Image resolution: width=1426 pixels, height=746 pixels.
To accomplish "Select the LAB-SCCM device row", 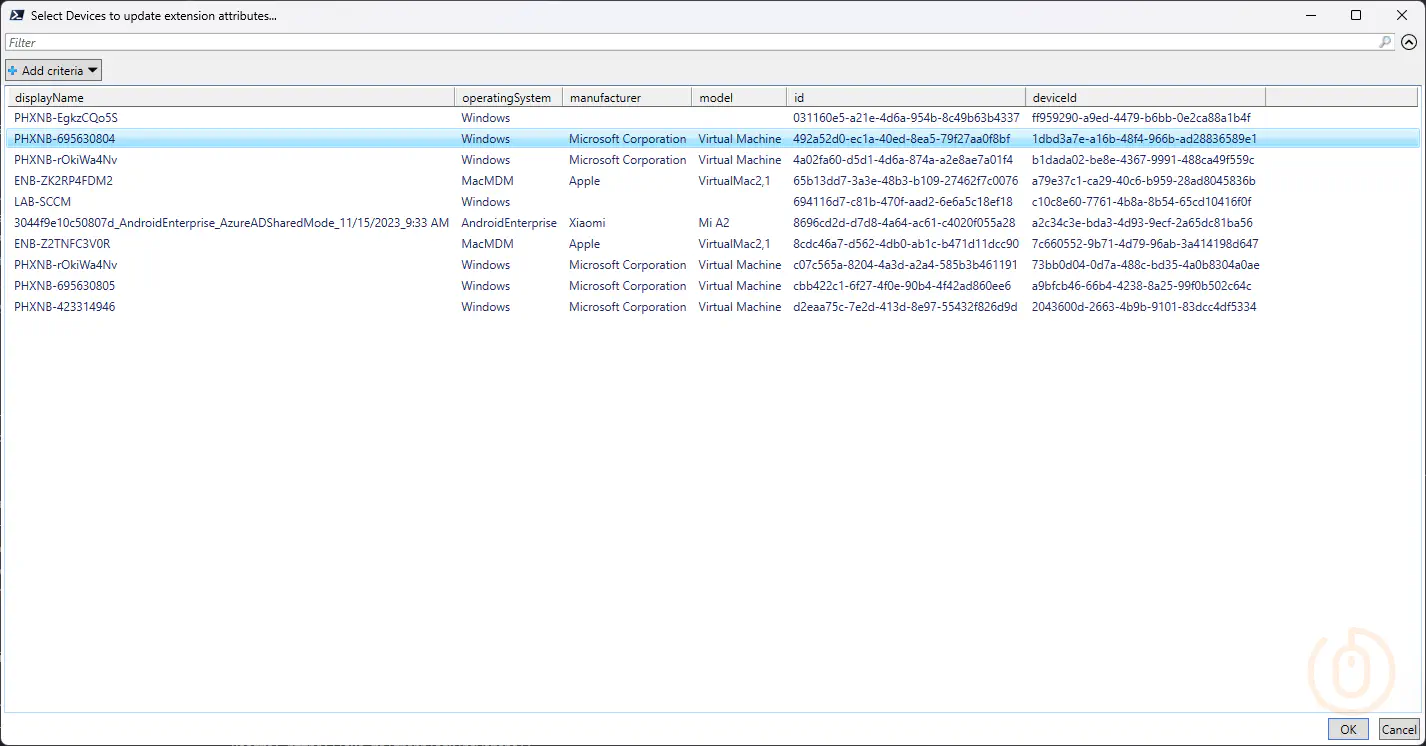I will click(43, 202).
